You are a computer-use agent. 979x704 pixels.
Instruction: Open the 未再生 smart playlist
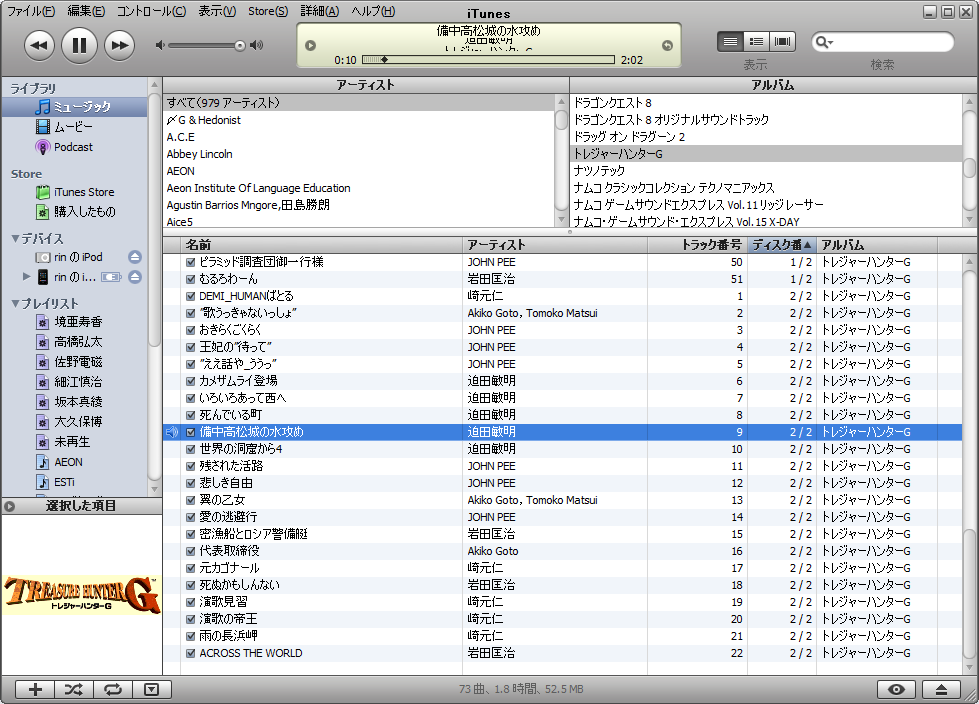[x=74, y=441]
